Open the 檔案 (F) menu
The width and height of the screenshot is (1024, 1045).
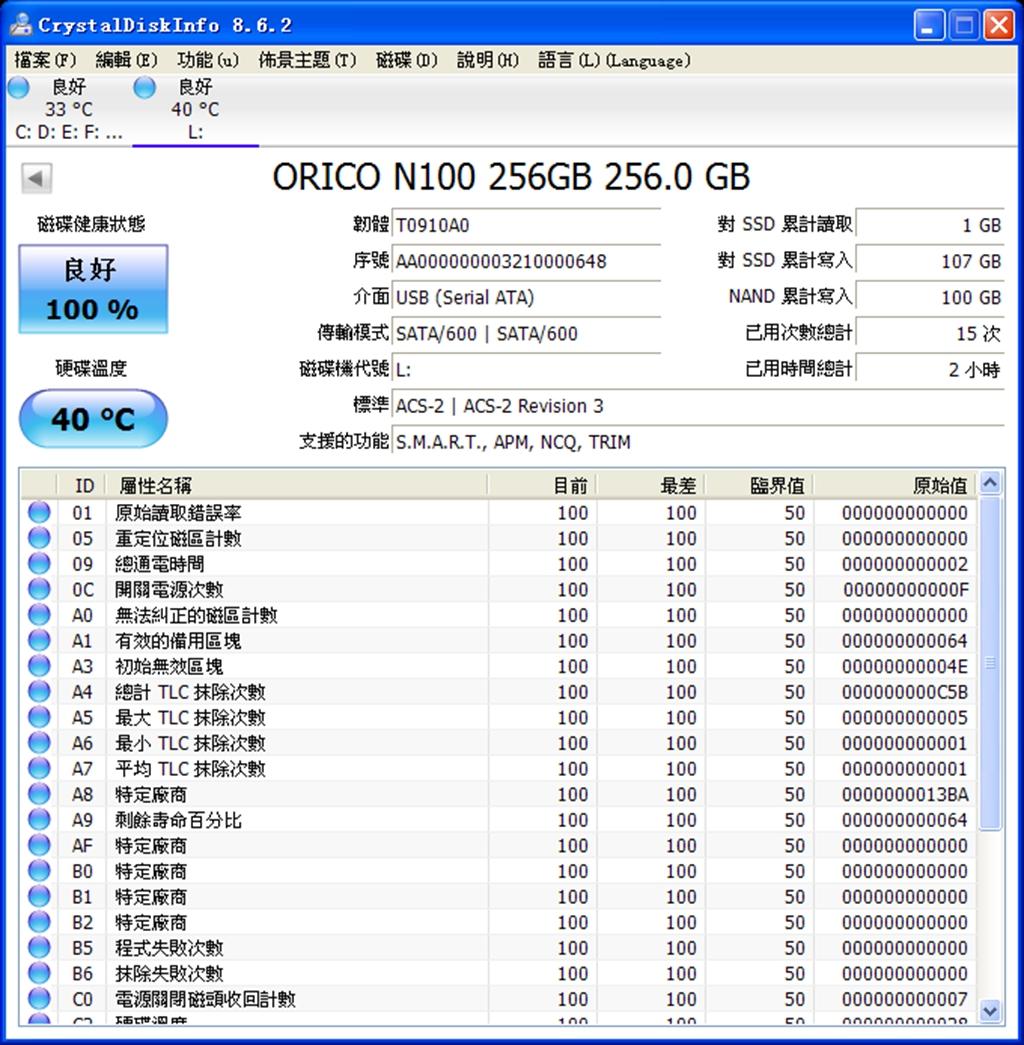[x=46, y=61]
